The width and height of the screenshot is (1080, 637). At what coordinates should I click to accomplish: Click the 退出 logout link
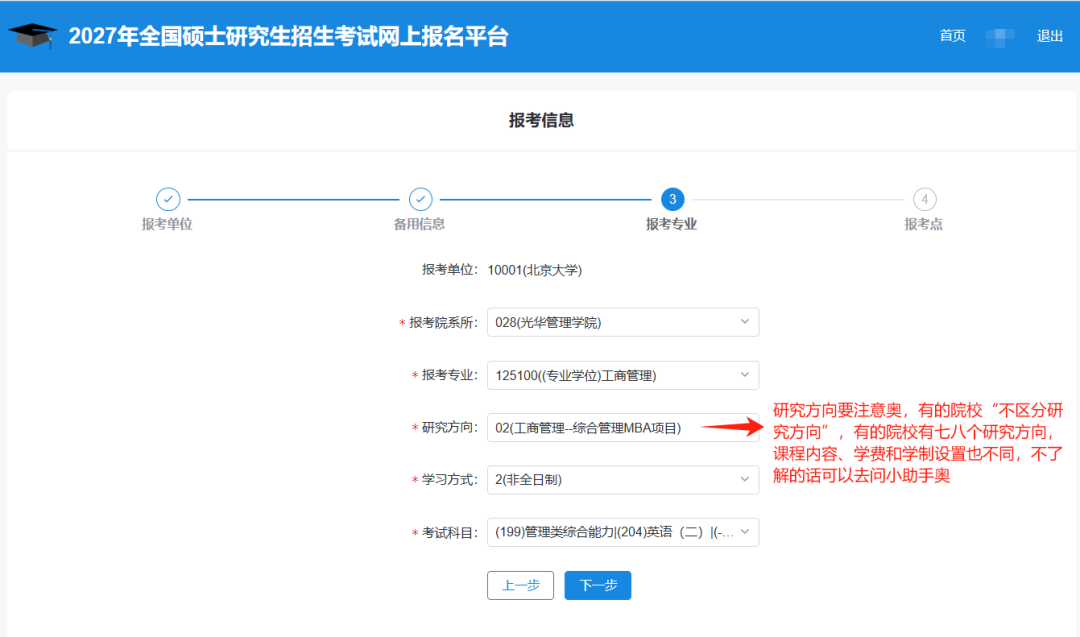pyautogui.click(x=1050, y=36)
